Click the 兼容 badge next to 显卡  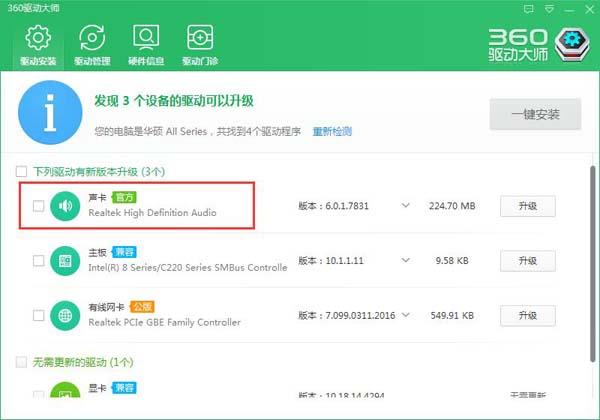coord(124,388)
